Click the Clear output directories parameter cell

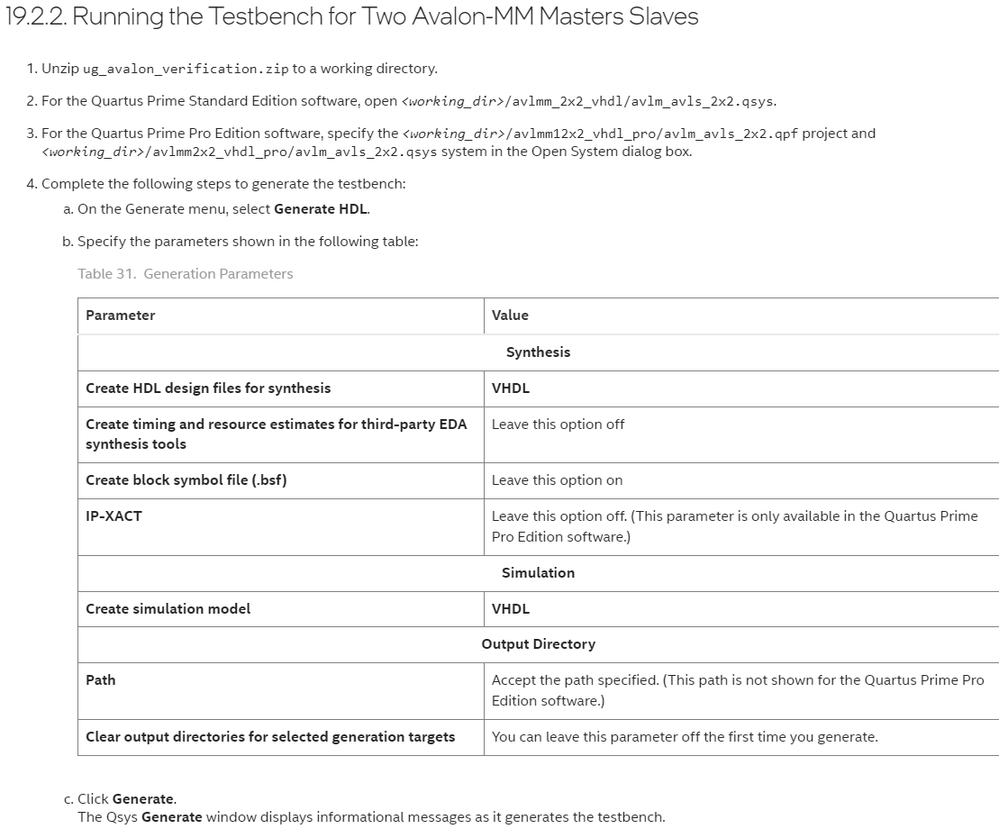click(x=270, y=737)
